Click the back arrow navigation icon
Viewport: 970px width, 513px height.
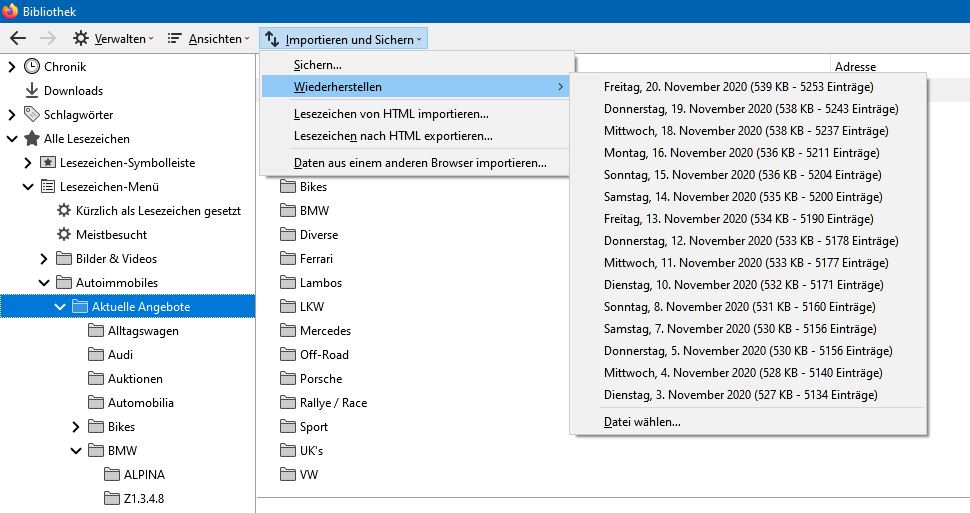coord(17,39)
